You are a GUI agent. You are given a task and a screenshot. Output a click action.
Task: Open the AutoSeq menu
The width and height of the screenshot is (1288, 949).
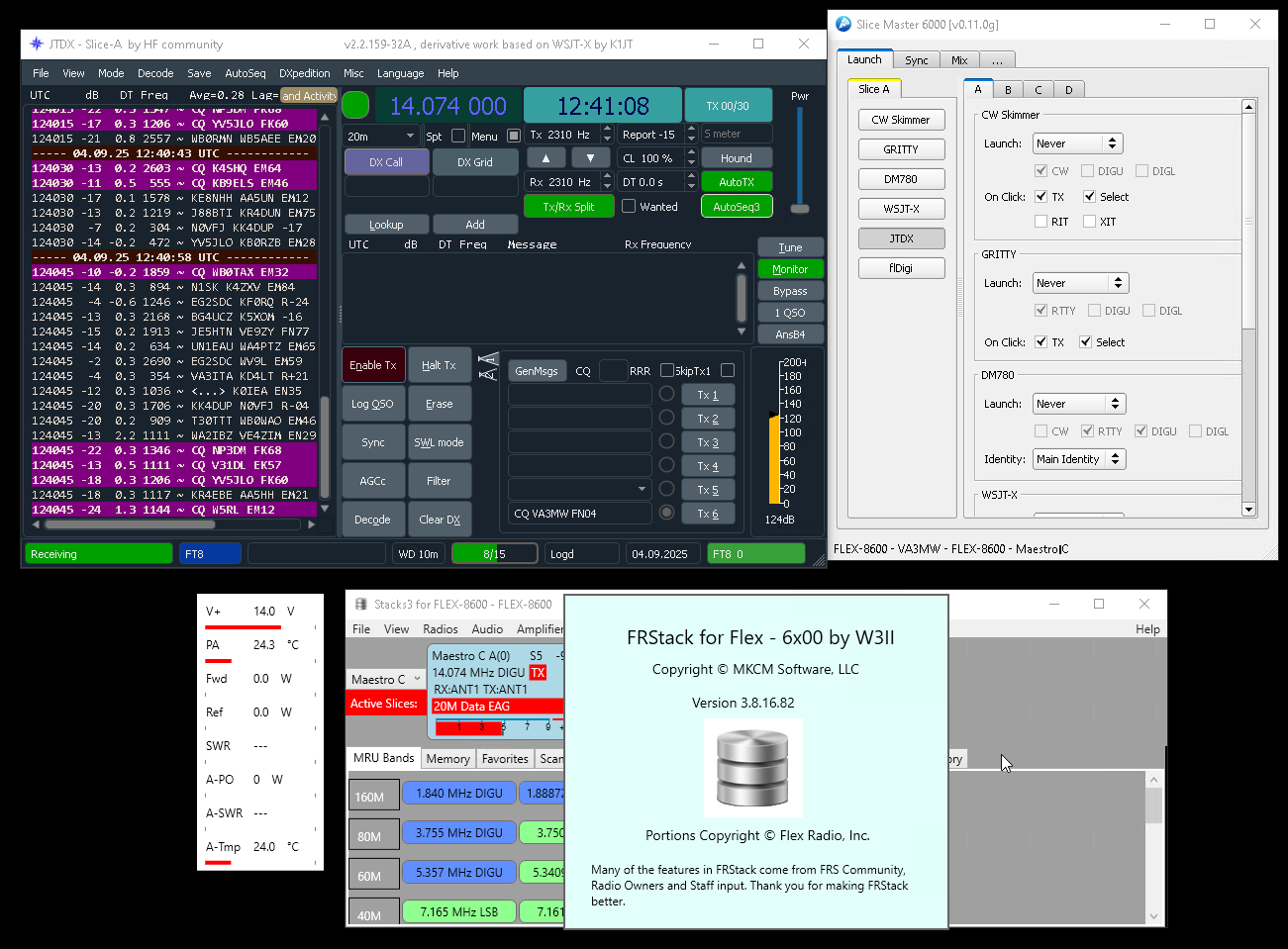(x=245, y=73)
